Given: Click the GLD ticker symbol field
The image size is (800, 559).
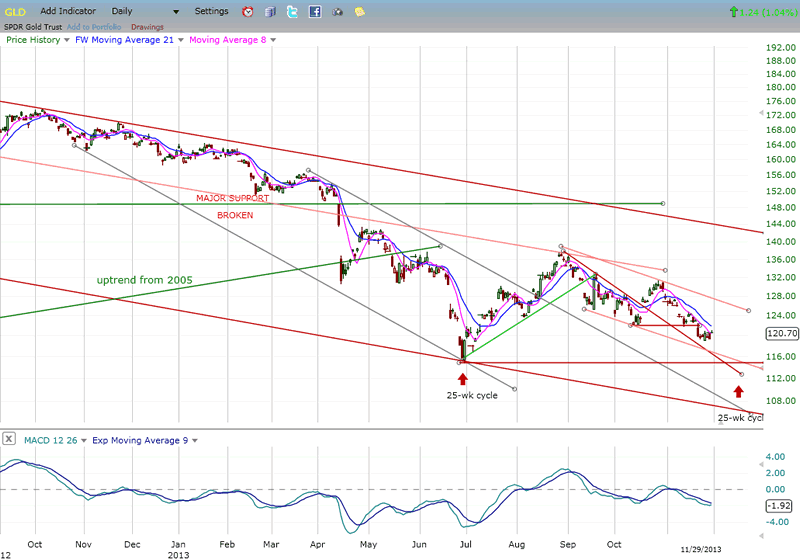Looking at the screenshot, I should (x=15, y=11).
